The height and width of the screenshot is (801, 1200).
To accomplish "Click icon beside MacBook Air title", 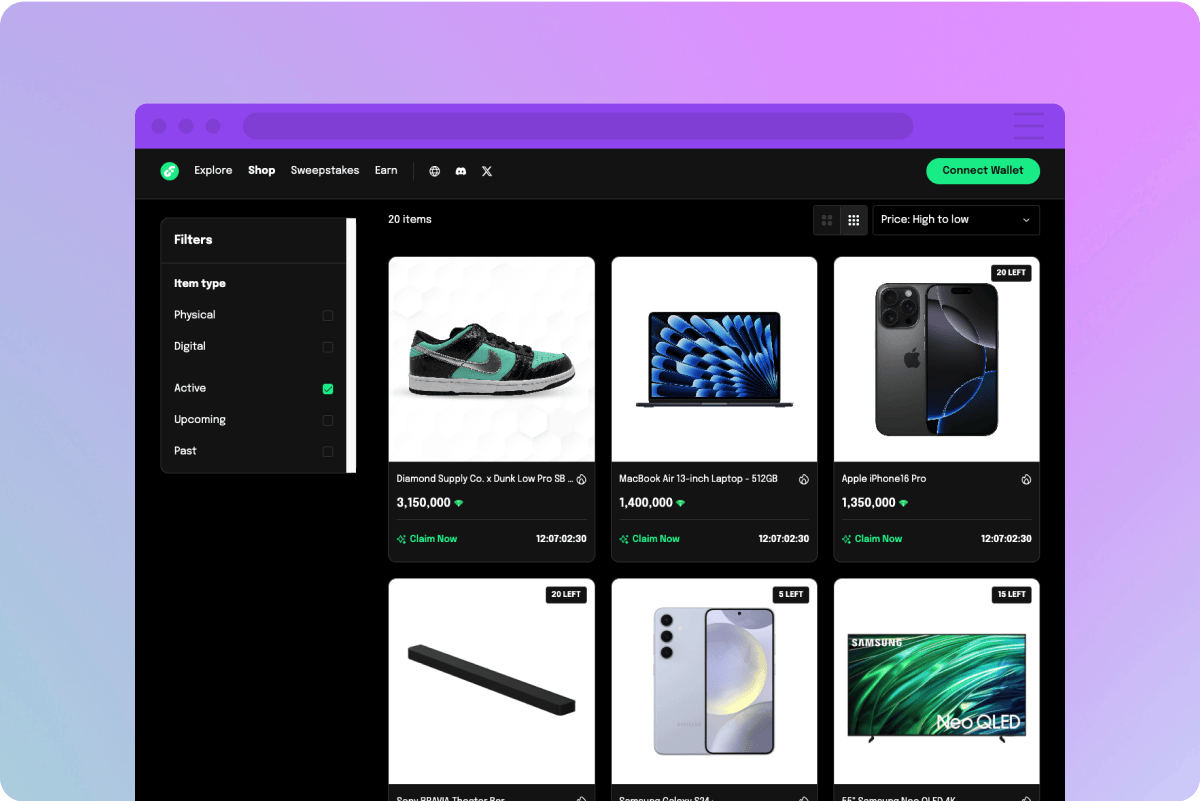I will click(x=803, y=479).
